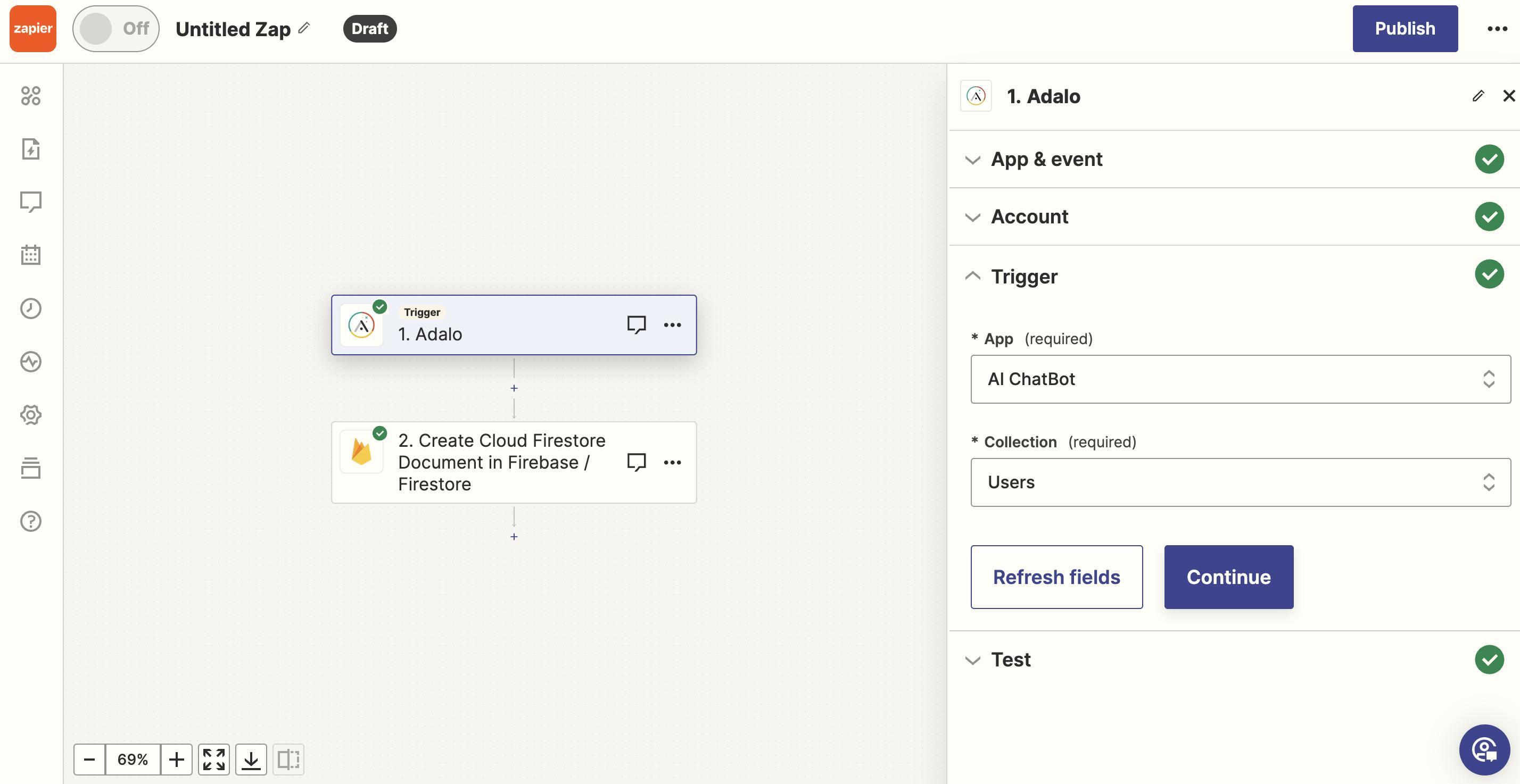This screenshot has height=784, width=1520.
Task: Add a comment on the Adalo trigger step
Action: coord(636,324)
